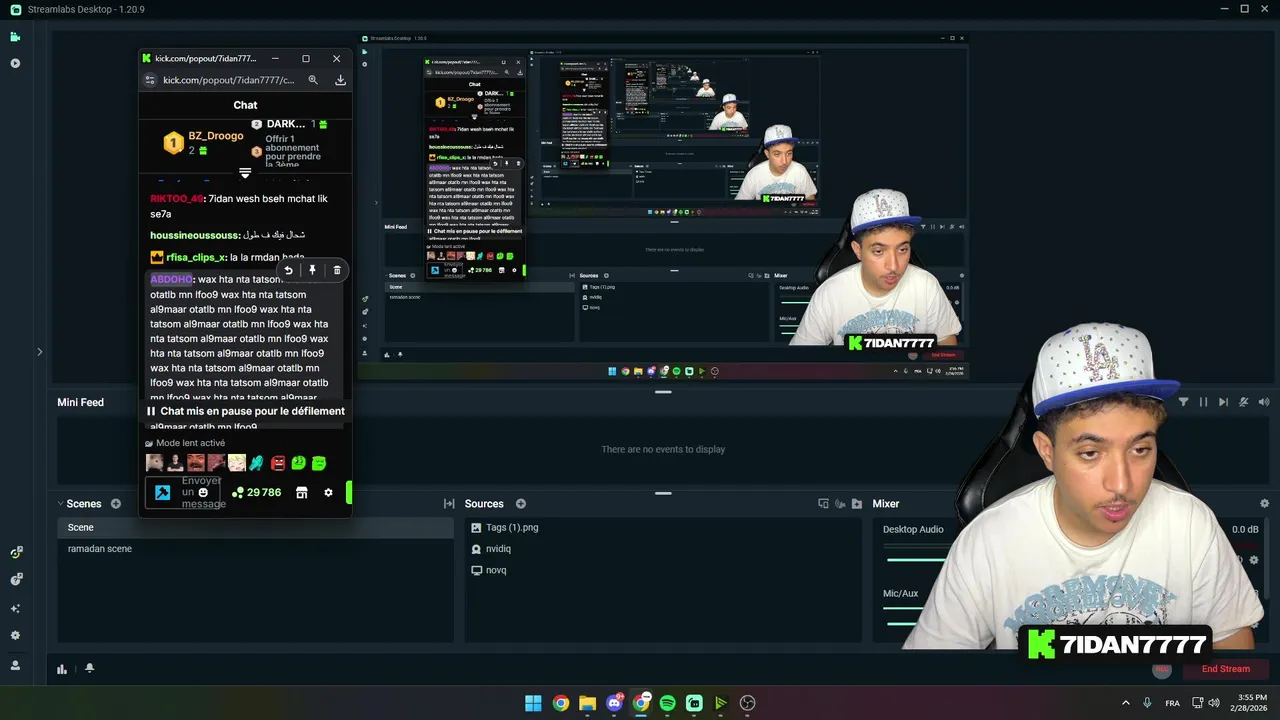Open File Explorer from the taskbar
The image size is (1280, 720).
click(x=587, y=703)
